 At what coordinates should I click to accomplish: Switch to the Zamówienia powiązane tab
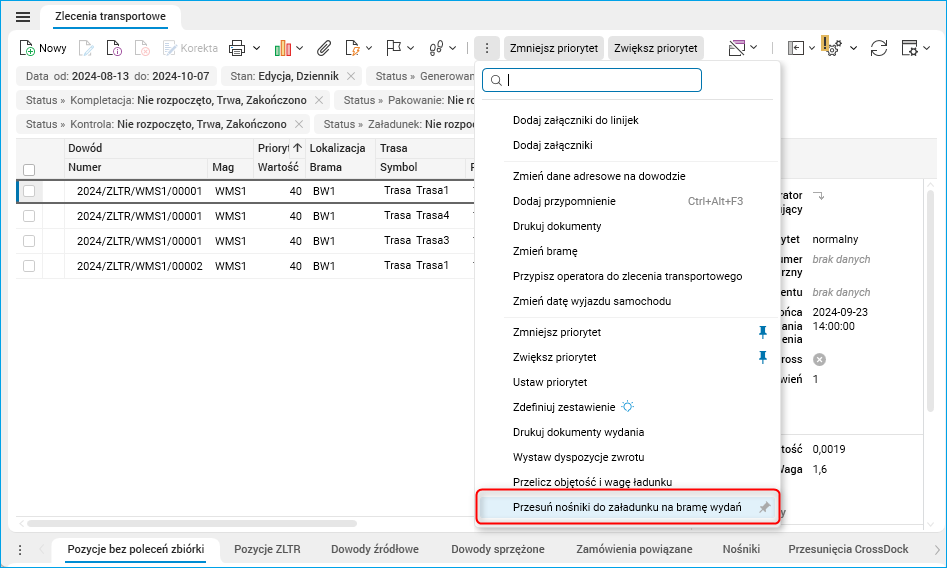coord(634,549)
